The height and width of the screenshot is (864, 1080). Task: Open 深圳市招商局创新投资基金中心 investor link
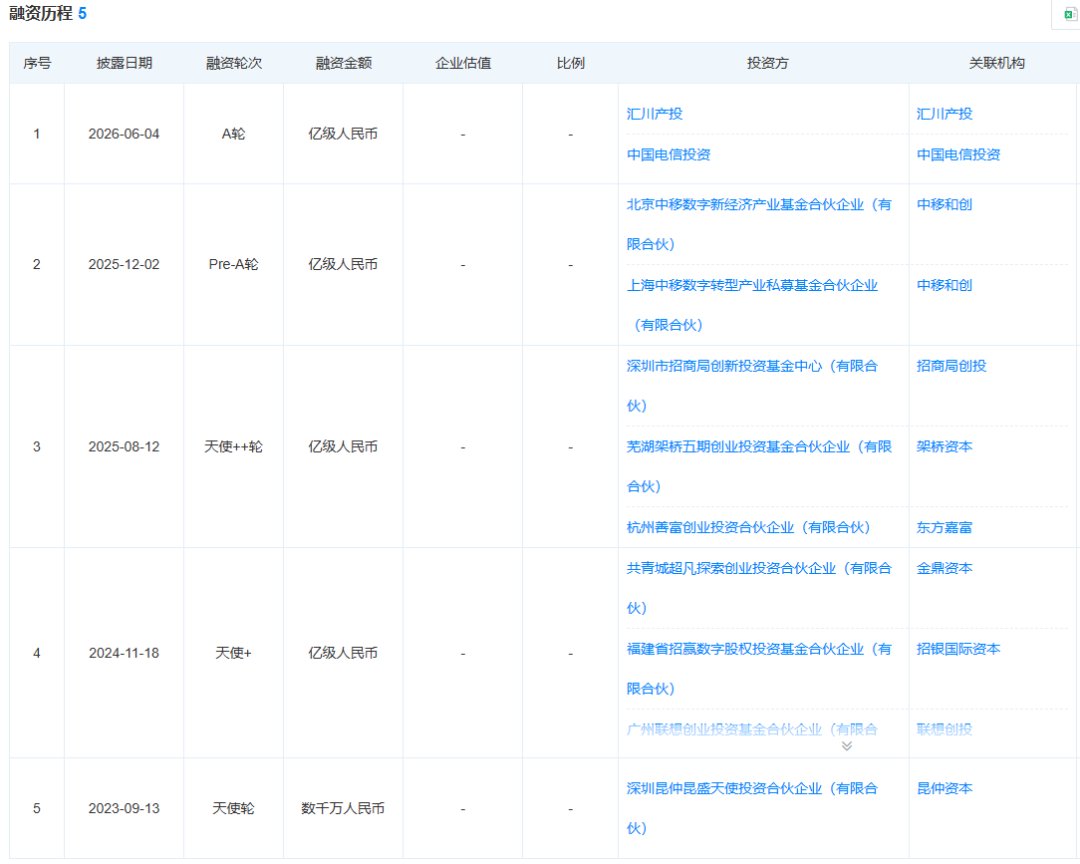click(x=751, y=385)
